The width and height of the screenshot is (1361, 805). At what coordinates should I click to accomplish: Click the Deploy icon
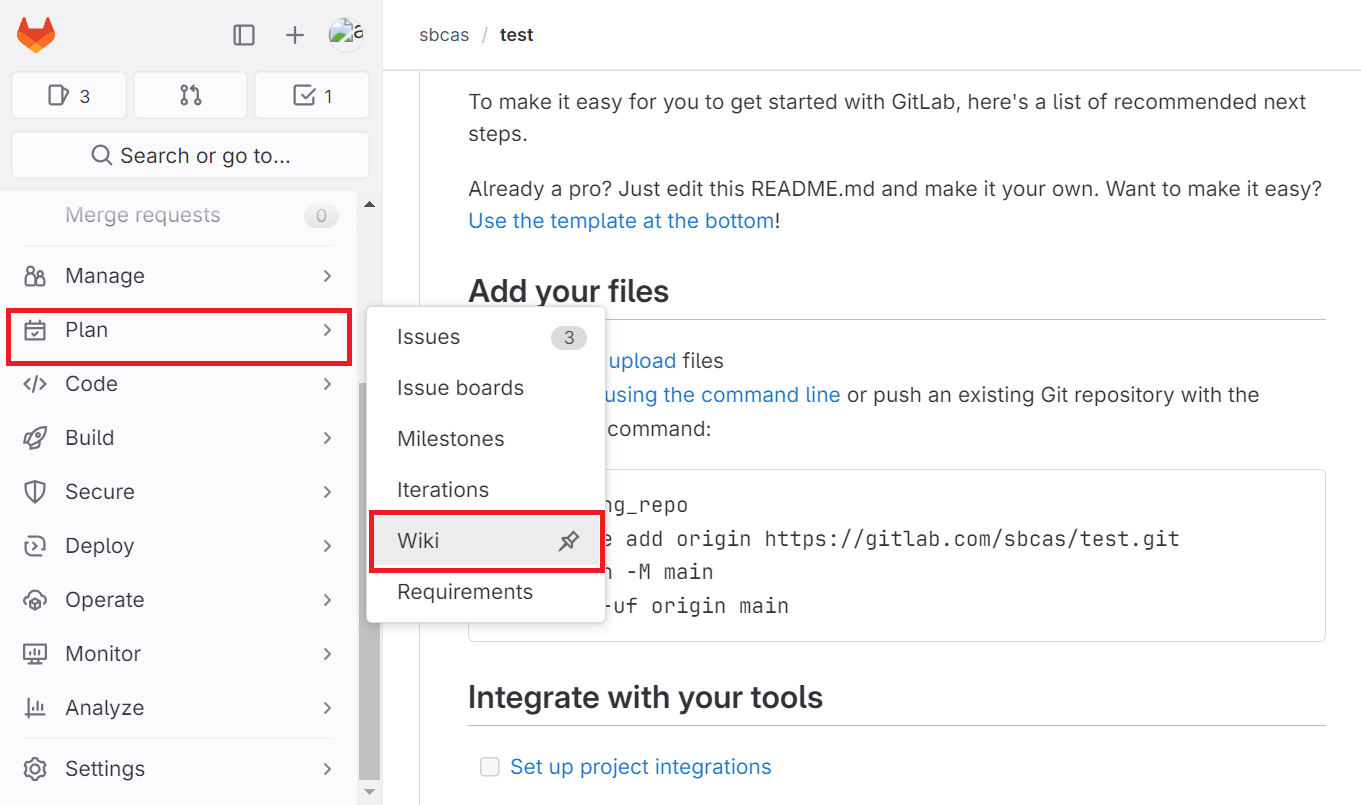tap(35, 546)
